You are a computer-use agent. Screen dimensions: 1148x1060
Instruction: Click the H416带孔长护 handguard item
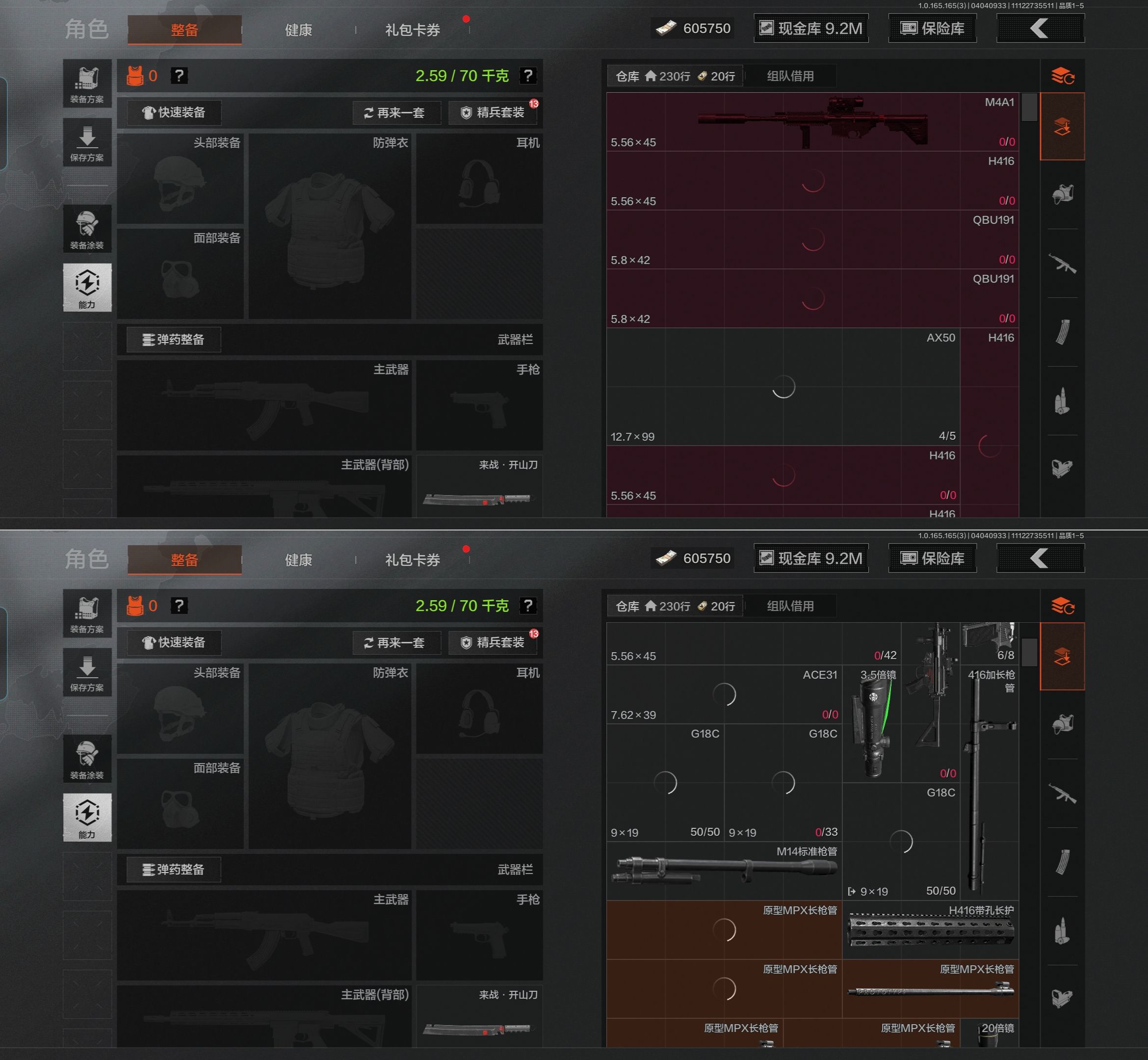pyautogui.click(x=930, y=929)
